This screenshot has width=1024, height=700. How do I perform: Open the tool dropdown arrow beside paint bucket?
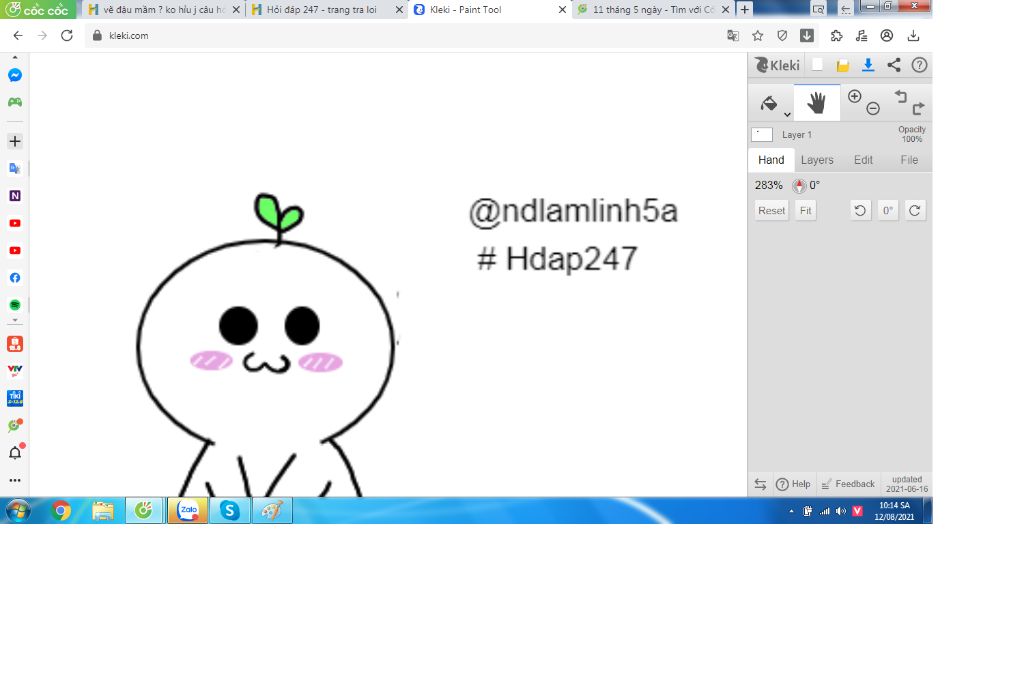coord(787,115)
